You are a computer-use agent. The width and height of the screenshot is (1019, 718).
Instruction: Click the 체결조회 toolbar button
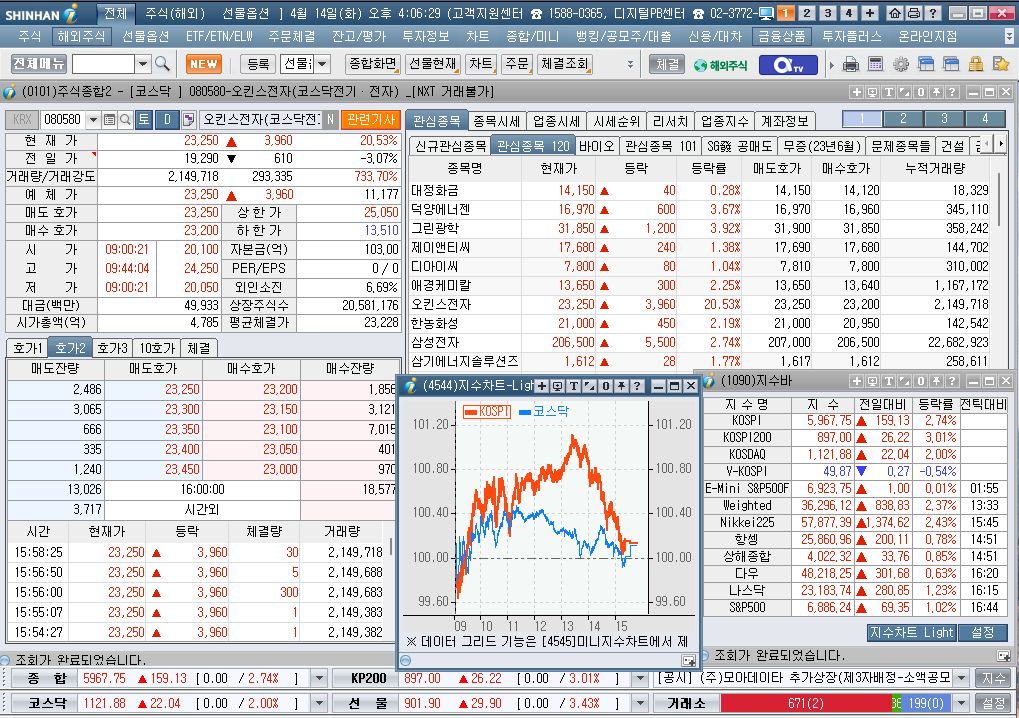tap(565, 64)
